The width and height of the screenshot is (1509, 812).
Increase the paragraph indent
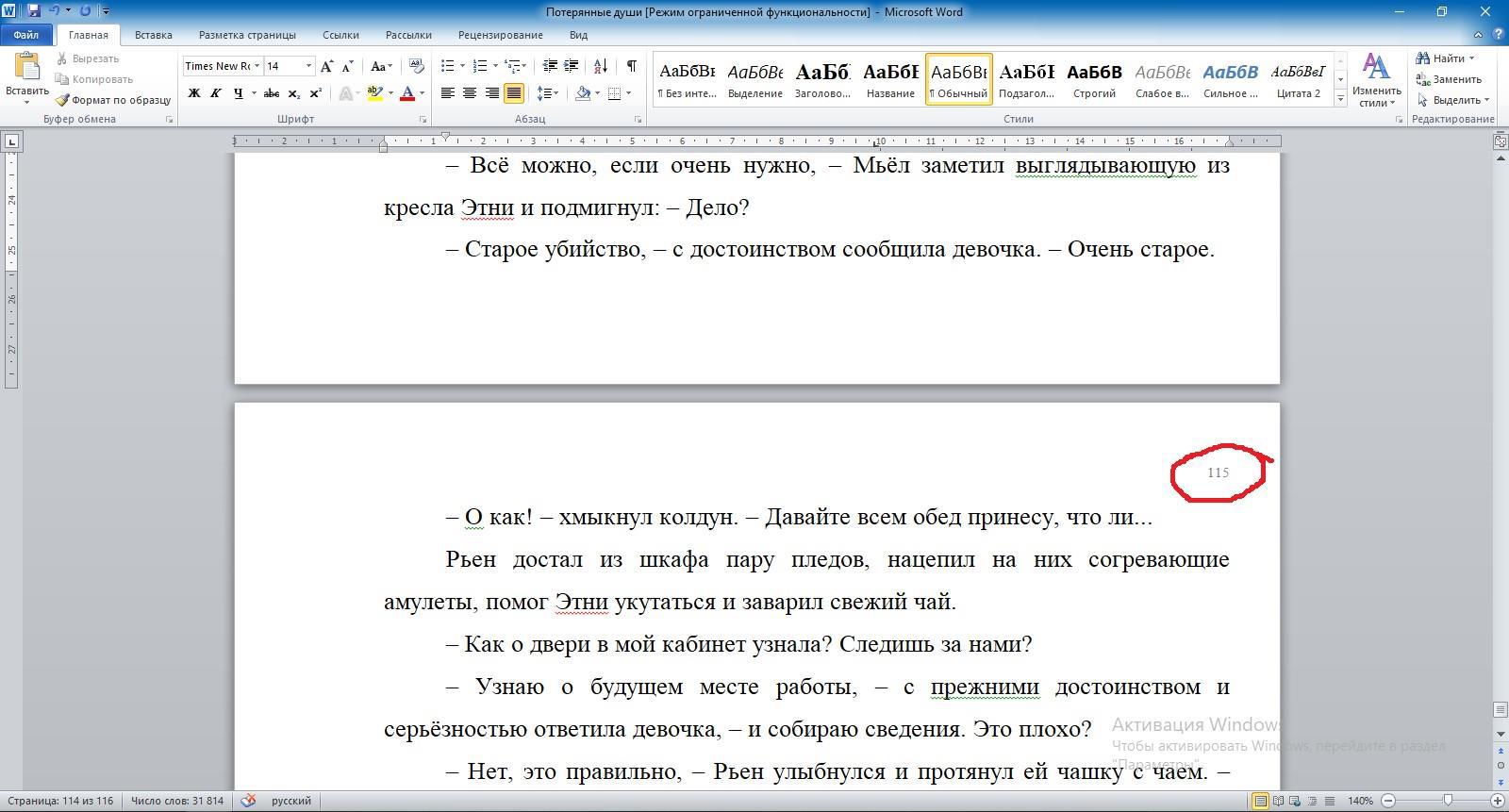(x=571, y=66)
